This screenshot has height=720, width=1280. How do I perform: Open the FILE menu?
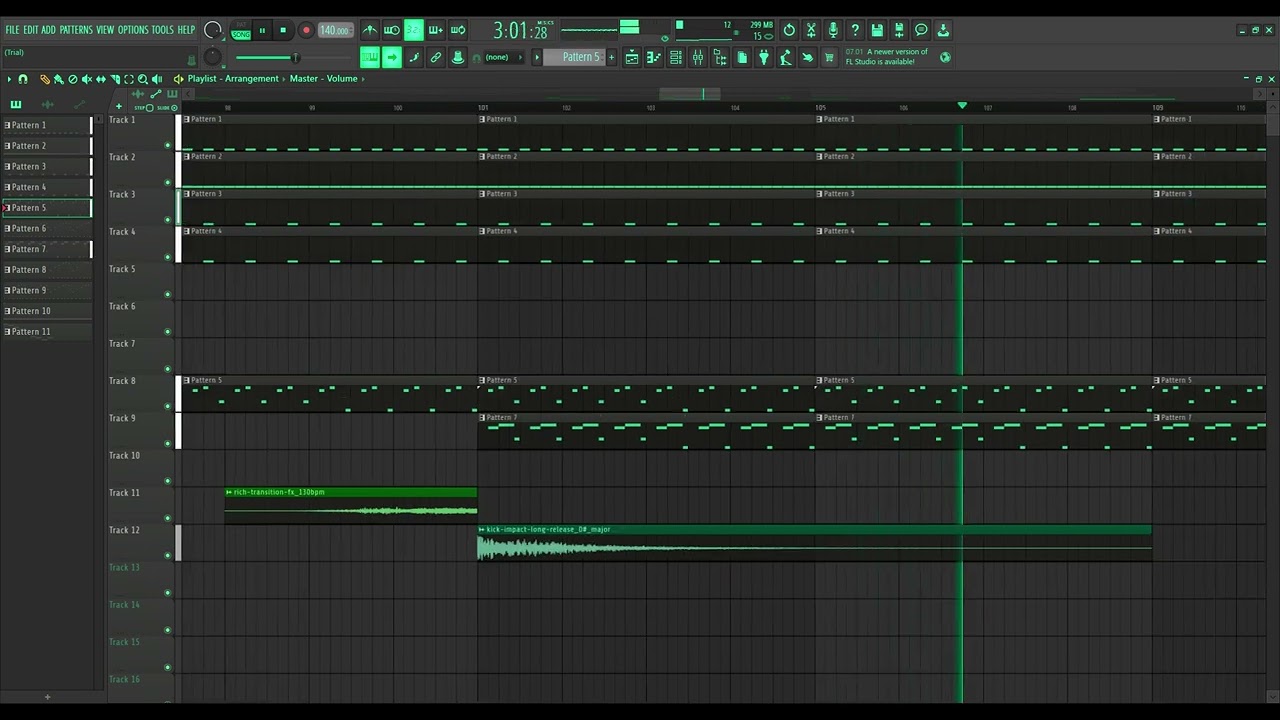point(13,30)
